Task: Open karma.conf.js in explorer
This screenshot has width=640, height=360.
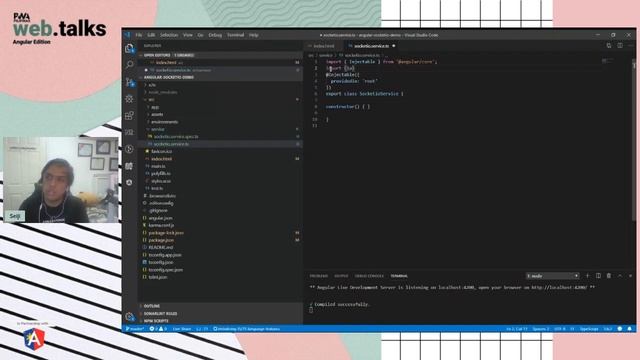Action: pos(220,225)
